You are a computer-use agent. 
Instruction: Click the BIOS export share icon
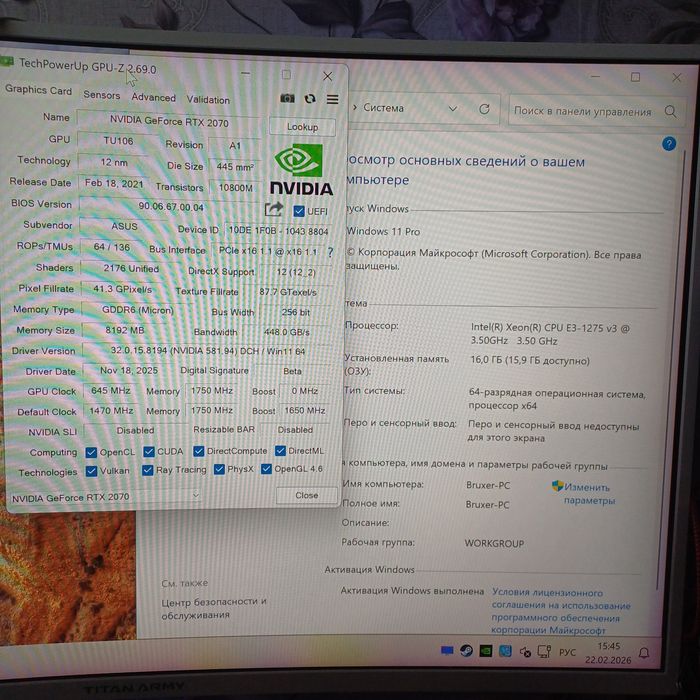point(274,209)
